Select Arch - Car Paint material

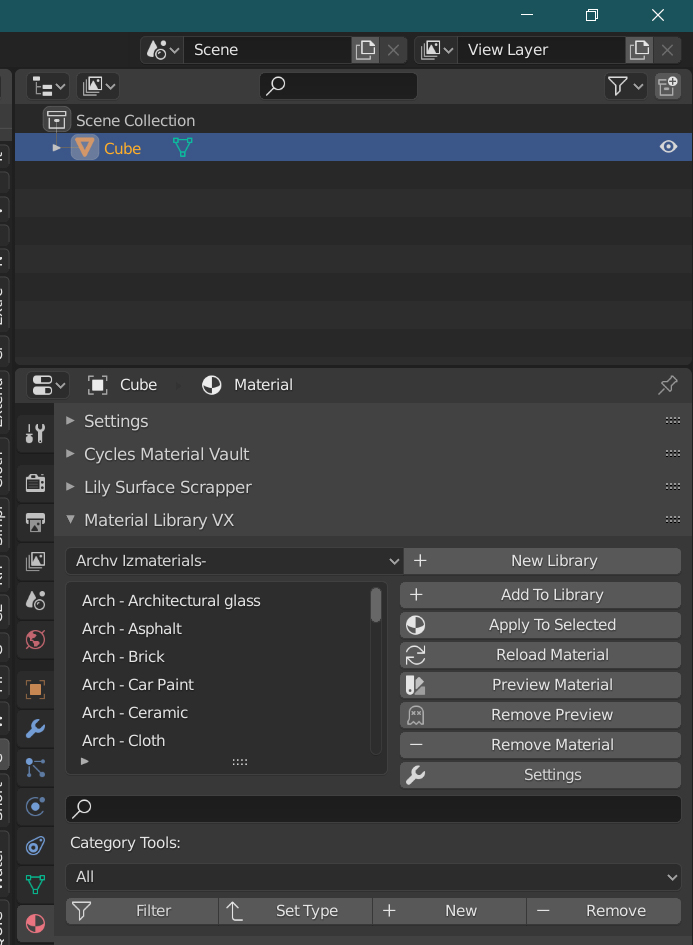click(138, 685)
